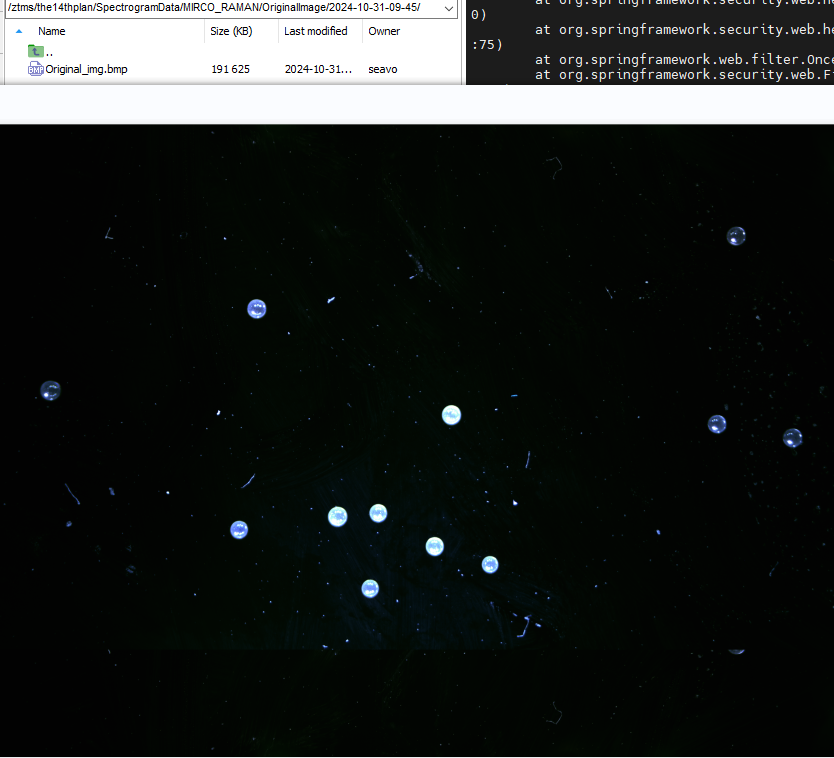Click the ':75)' line in terminal
The image size is (834, 758).
[487, 45]
